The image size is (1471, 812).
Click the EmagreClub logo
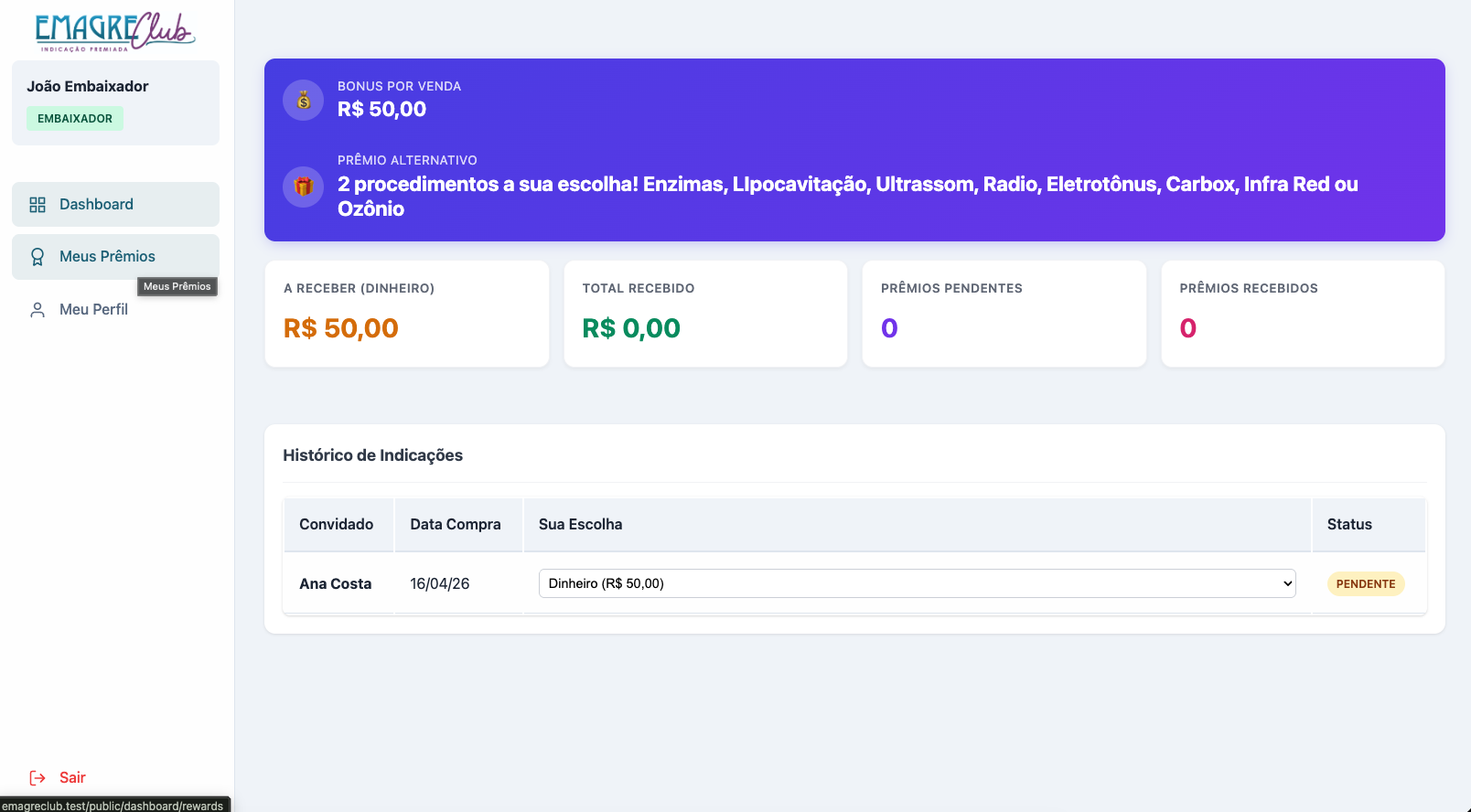115,31
